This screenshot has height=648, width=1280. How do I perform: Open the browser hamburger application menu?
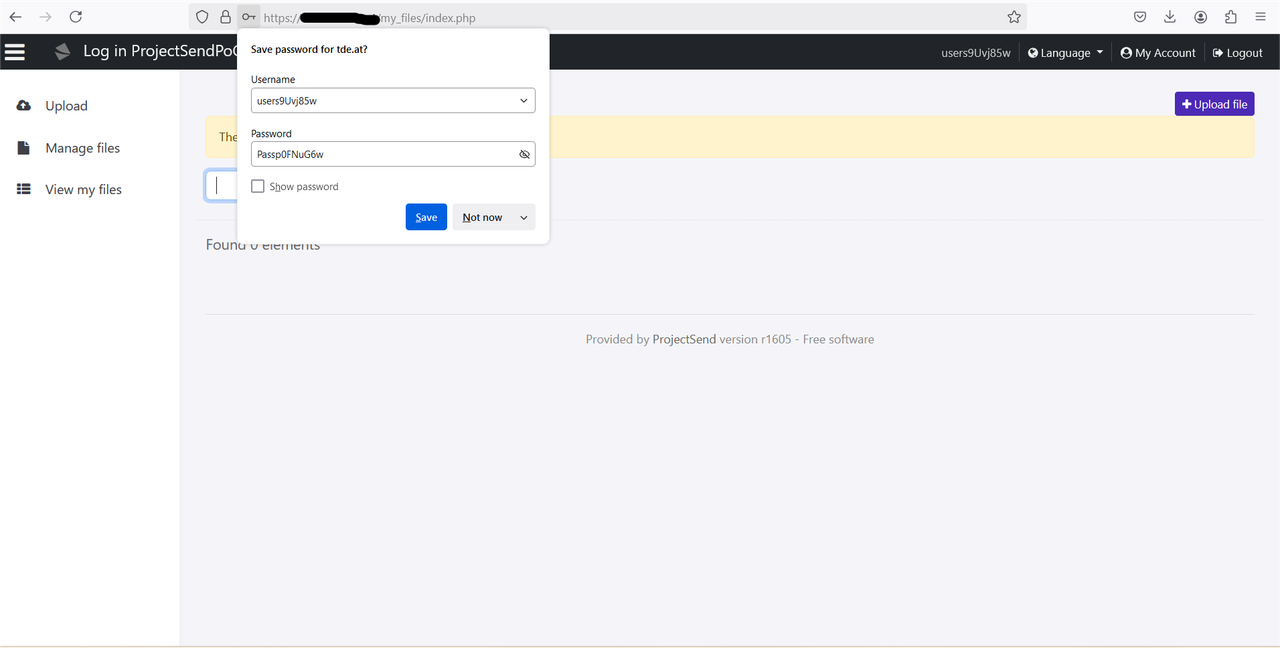pyautogui.click(x=1261, y=17)
